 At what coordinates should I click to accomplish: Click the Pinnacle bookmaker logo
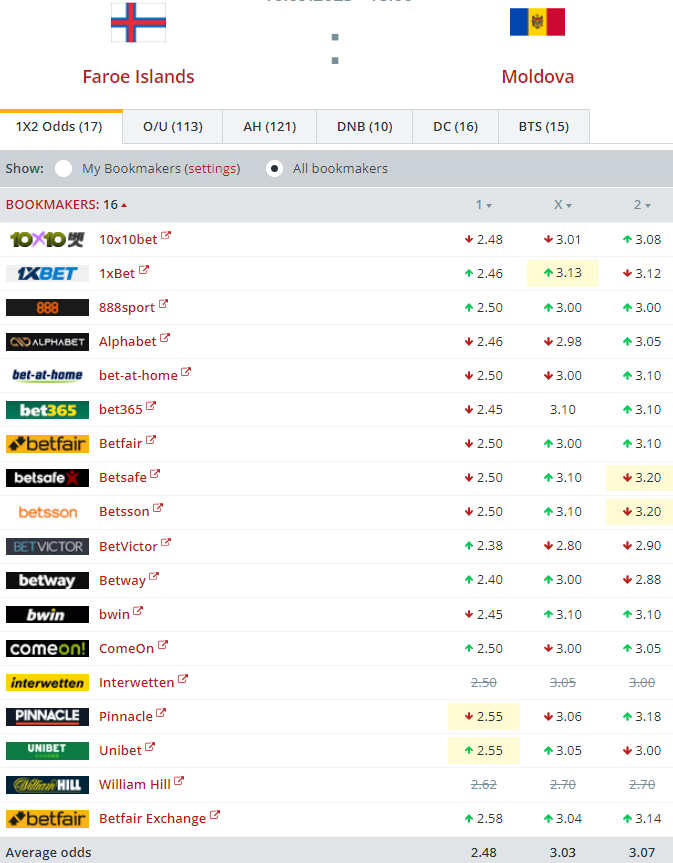(x=47, y=716)
